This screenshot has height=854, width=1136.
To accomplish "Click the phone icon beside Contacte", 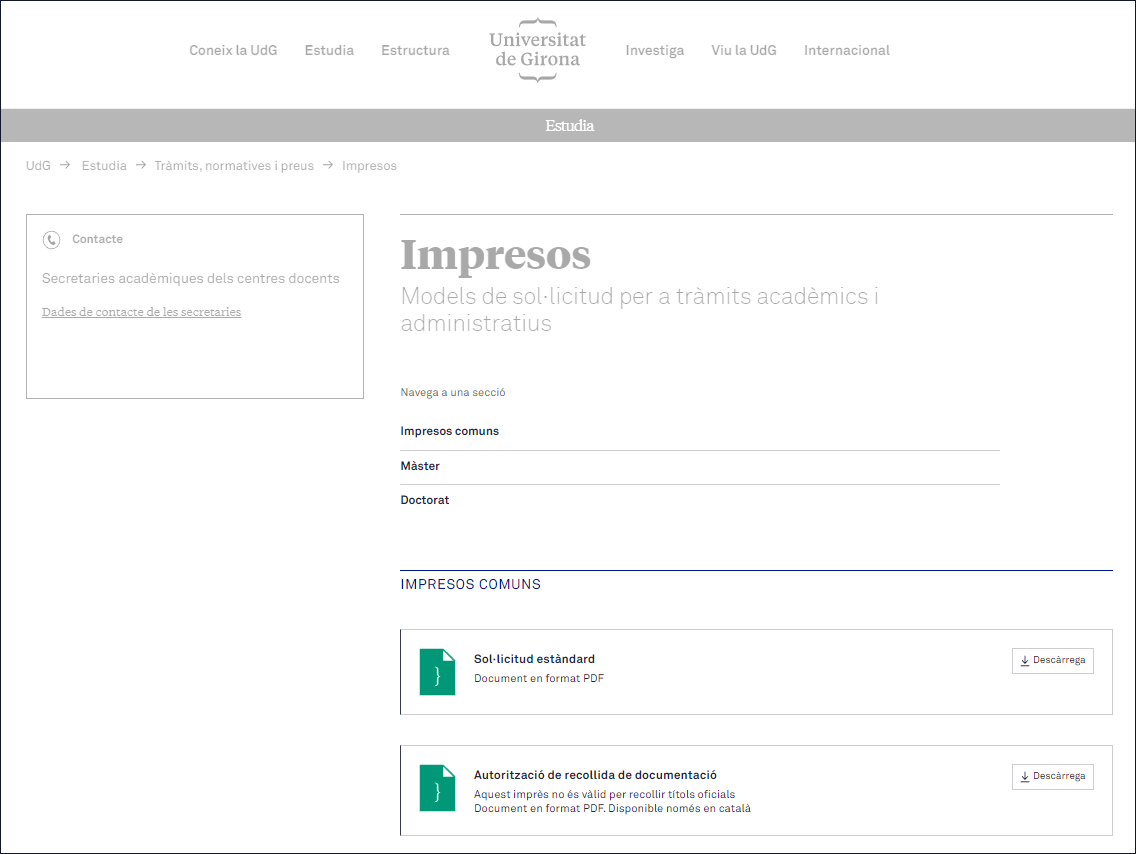I will 51,240.
